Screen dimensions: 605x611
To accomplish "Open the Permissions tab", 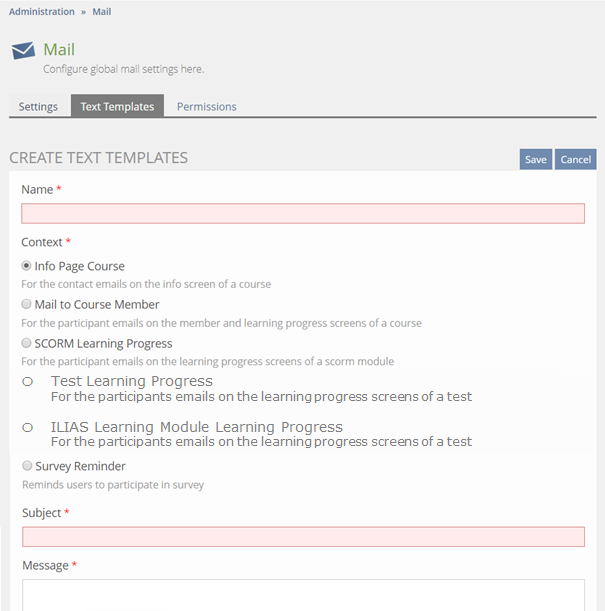I will [206, 107].
